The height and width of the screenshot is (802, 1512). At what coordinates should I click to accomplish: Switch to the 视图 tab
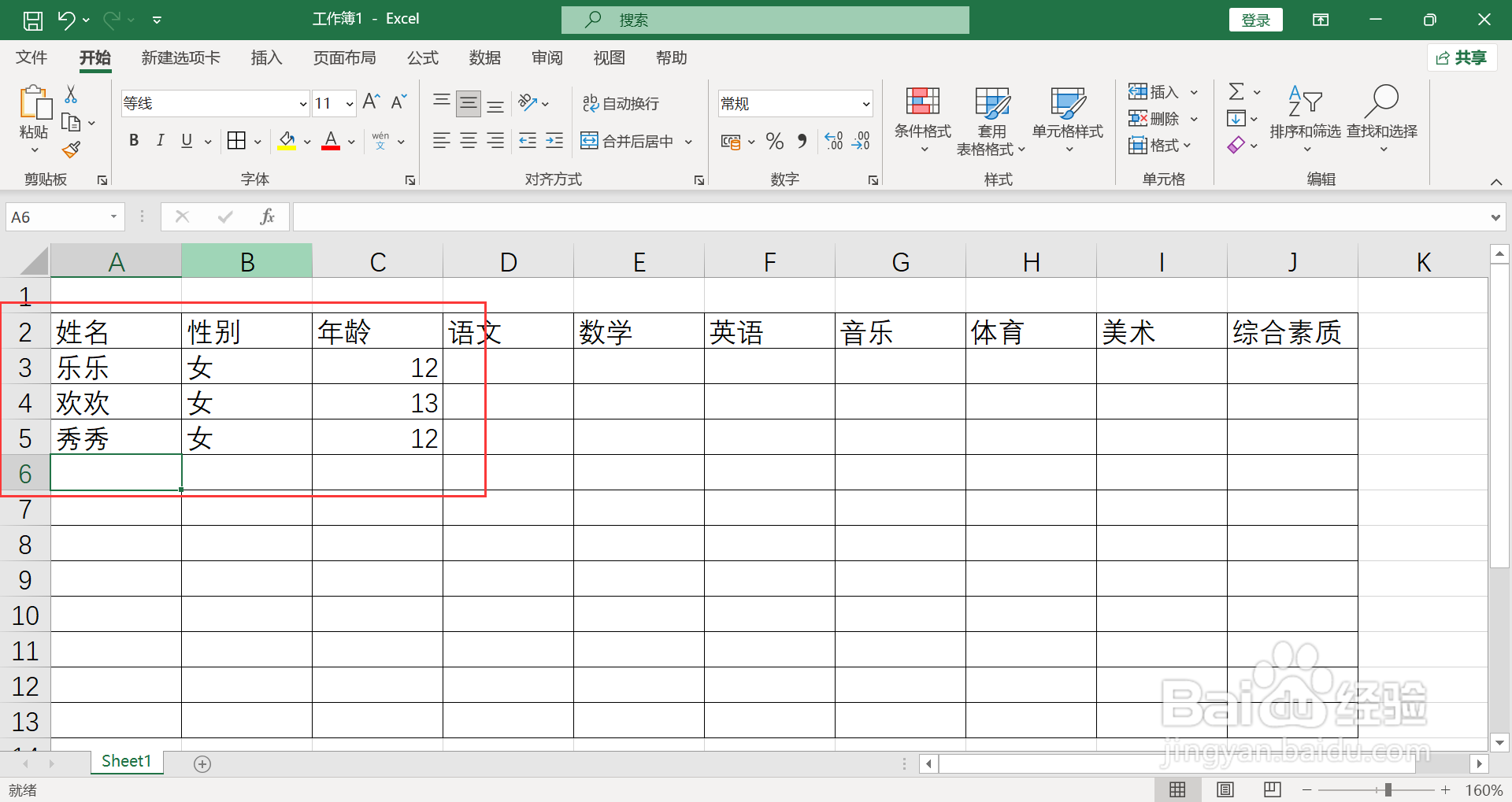click(x=609, y=57)
